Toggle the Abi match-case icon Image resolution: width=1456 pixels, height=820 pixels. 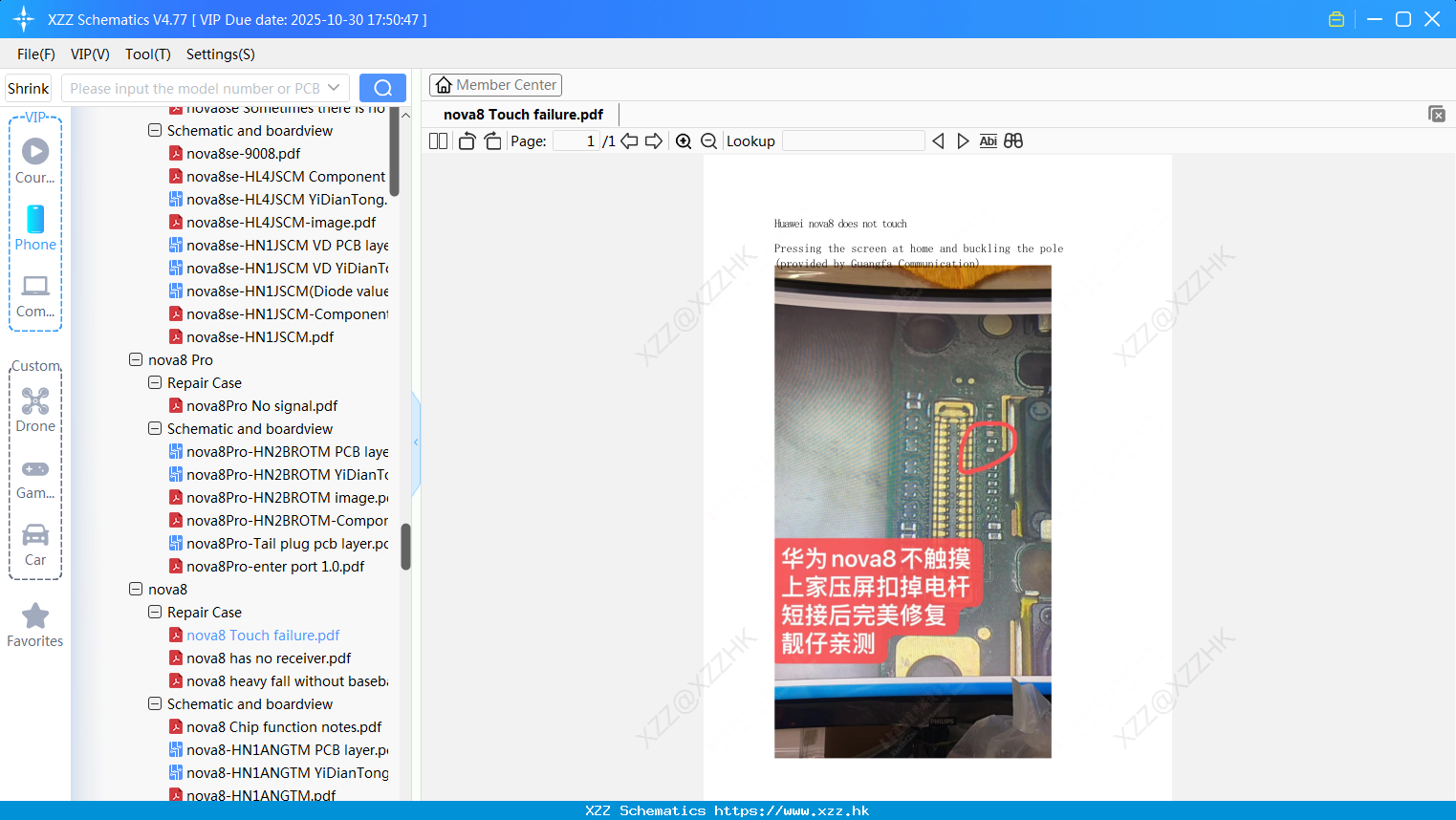click(x=988, y=140)
